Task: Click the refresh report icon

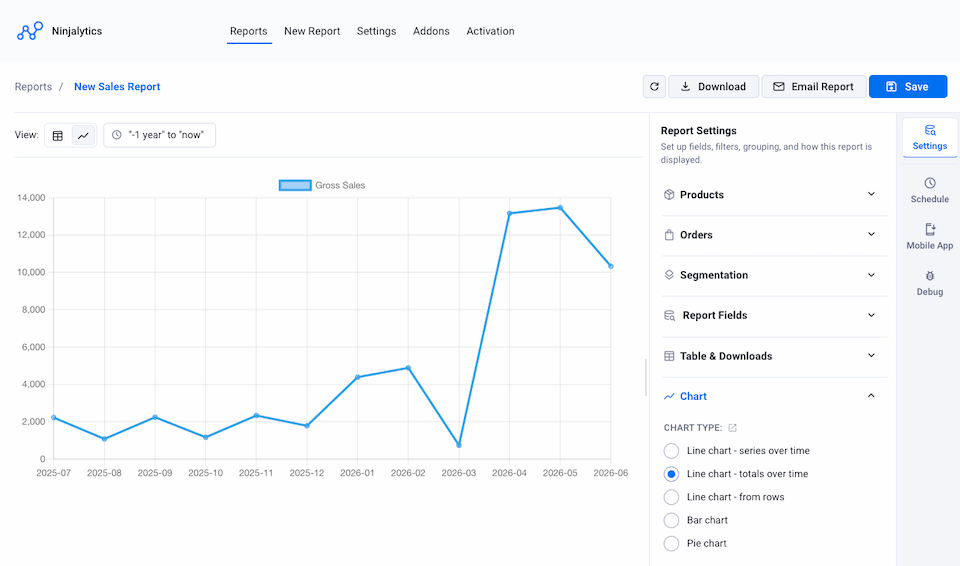Action: coord(654,86)
